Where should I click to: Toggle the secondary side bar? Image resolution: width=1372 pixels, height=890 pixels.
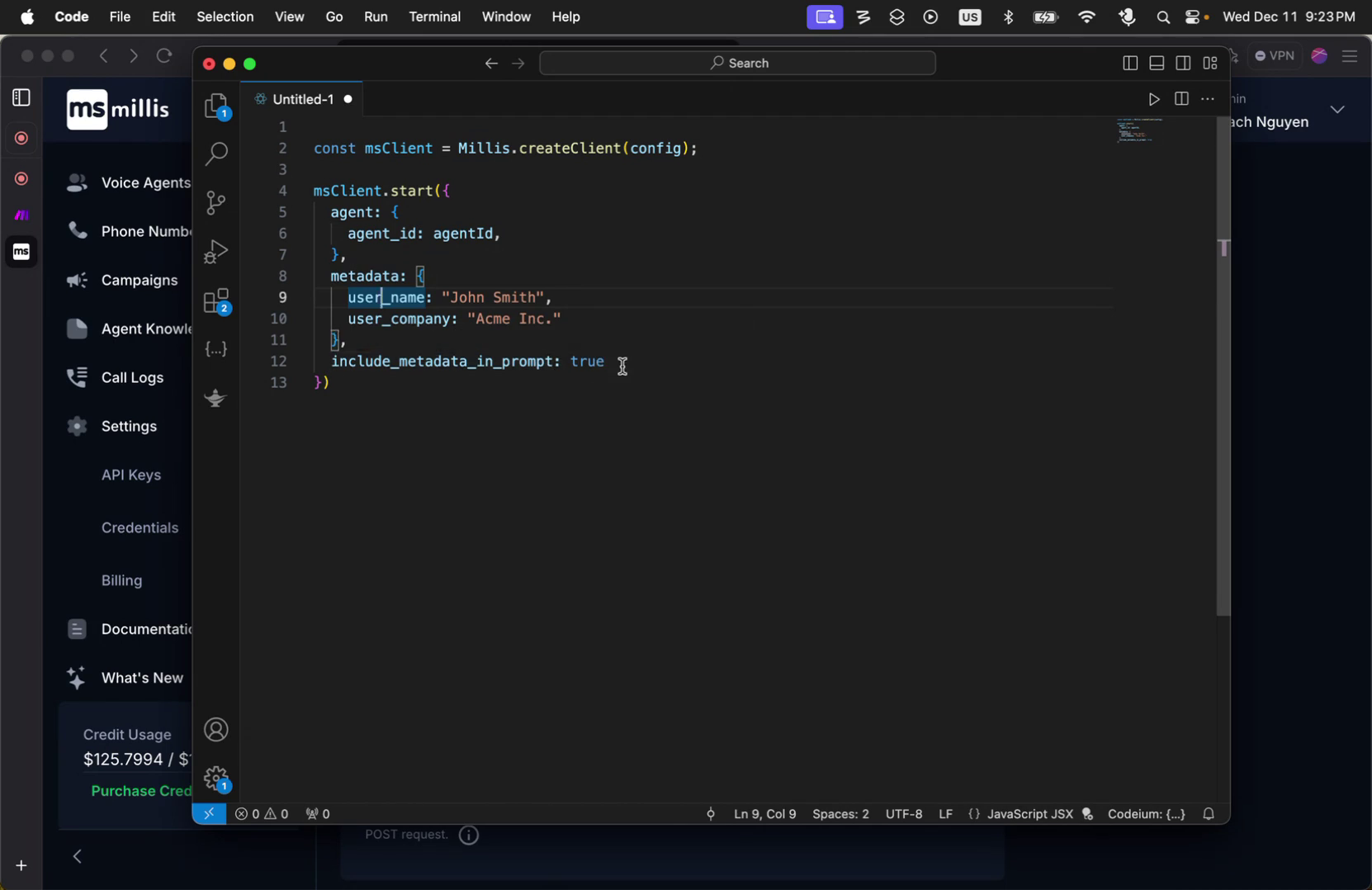1183,62
